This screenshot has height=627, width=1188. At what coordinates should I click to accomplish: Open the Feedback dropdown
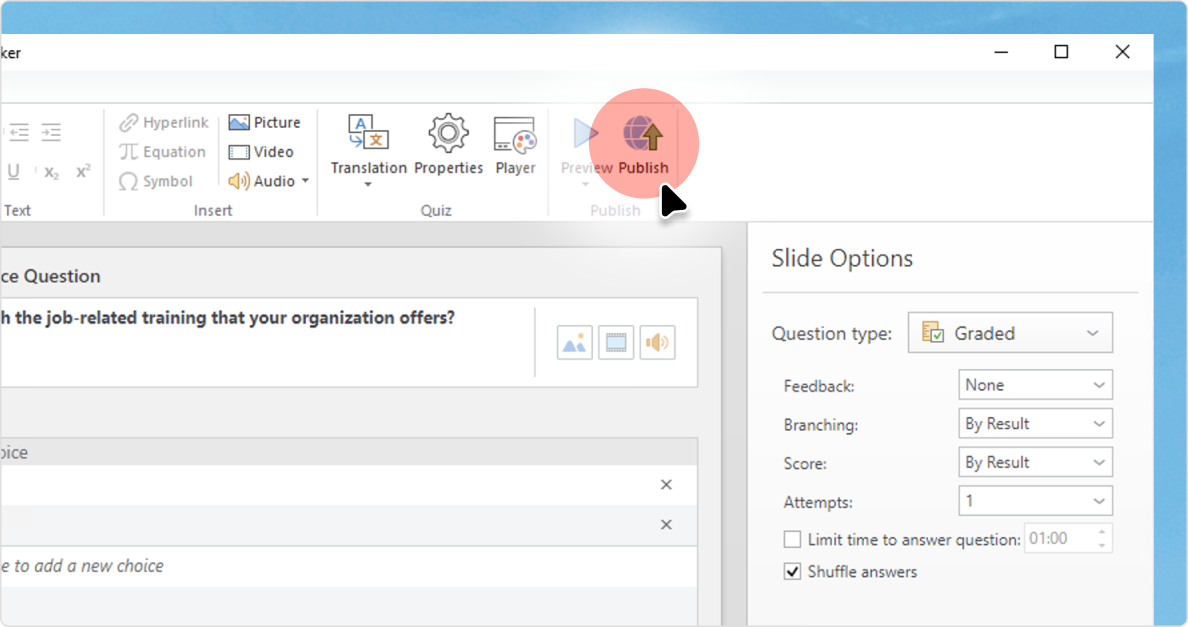[x=1035, y=385]
